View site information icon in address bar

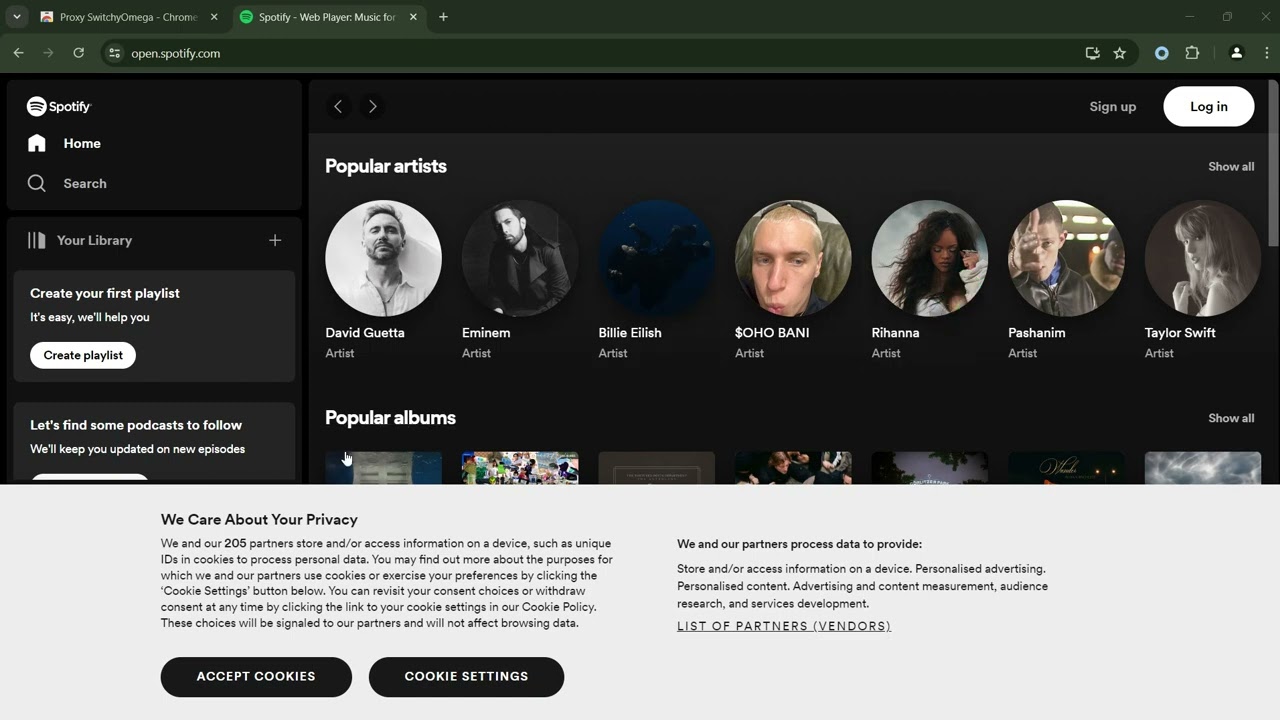pos(114,53)
